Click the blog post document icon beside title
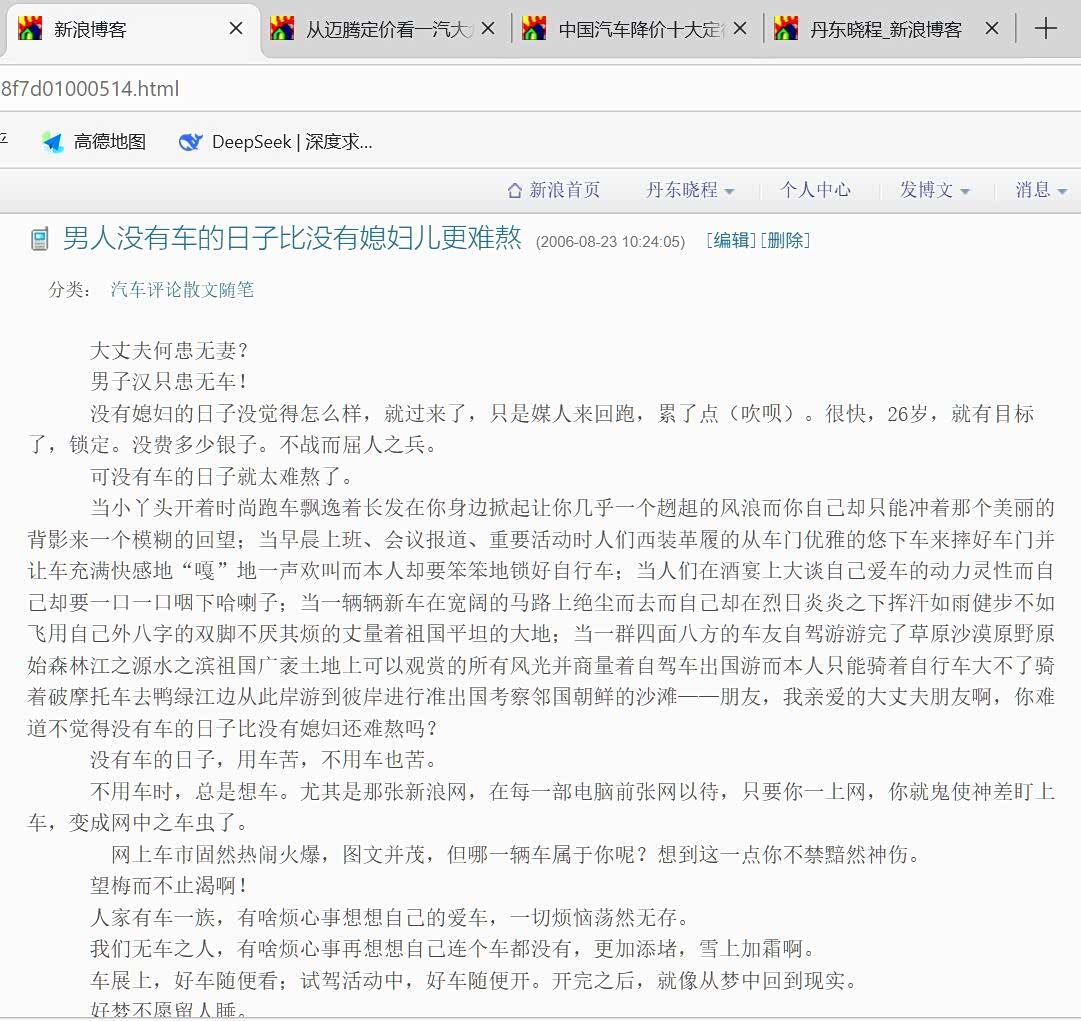1081x1021 pixels. 40,239
